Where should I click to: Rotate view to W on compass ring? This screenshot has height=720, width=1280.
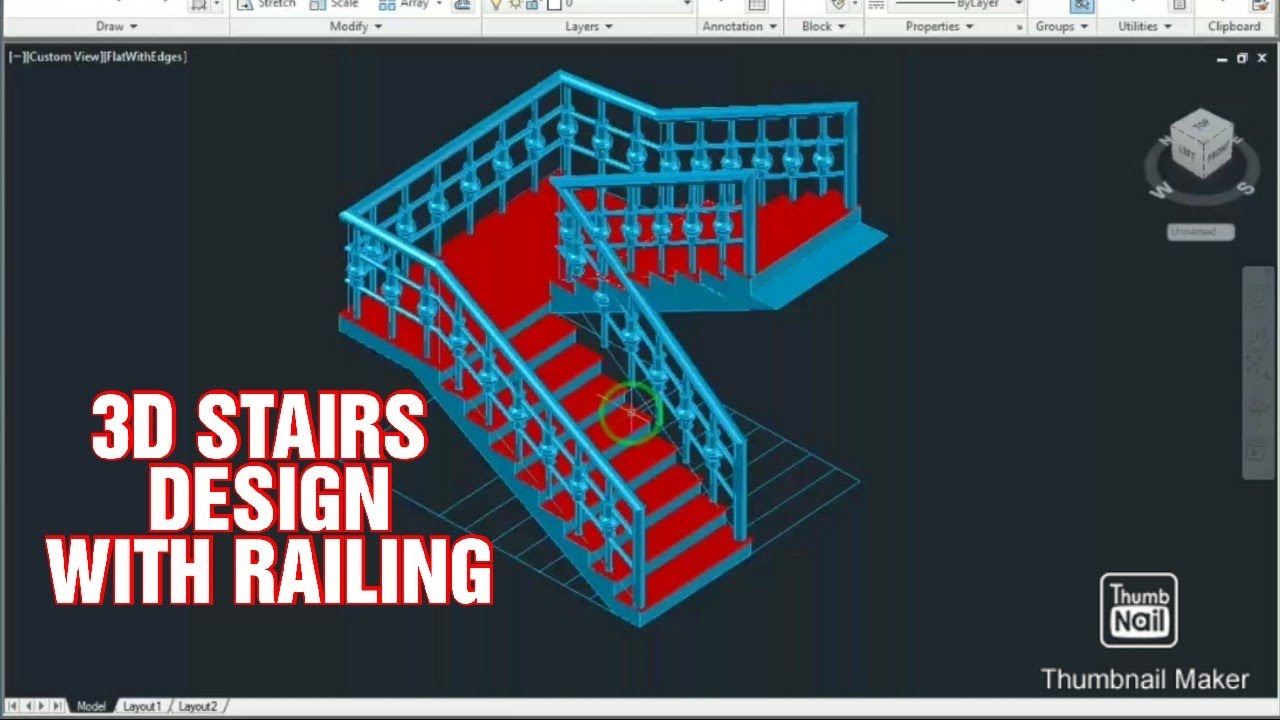(x=1160, y=190)
